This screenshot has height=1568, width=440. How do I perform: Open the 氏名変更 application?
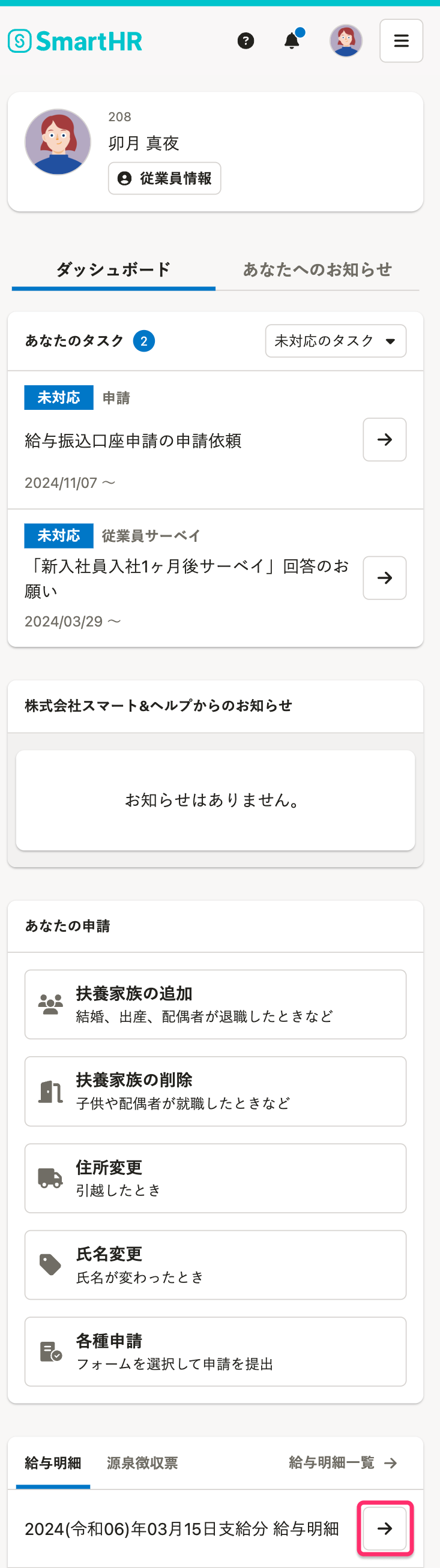point(215,1265)
